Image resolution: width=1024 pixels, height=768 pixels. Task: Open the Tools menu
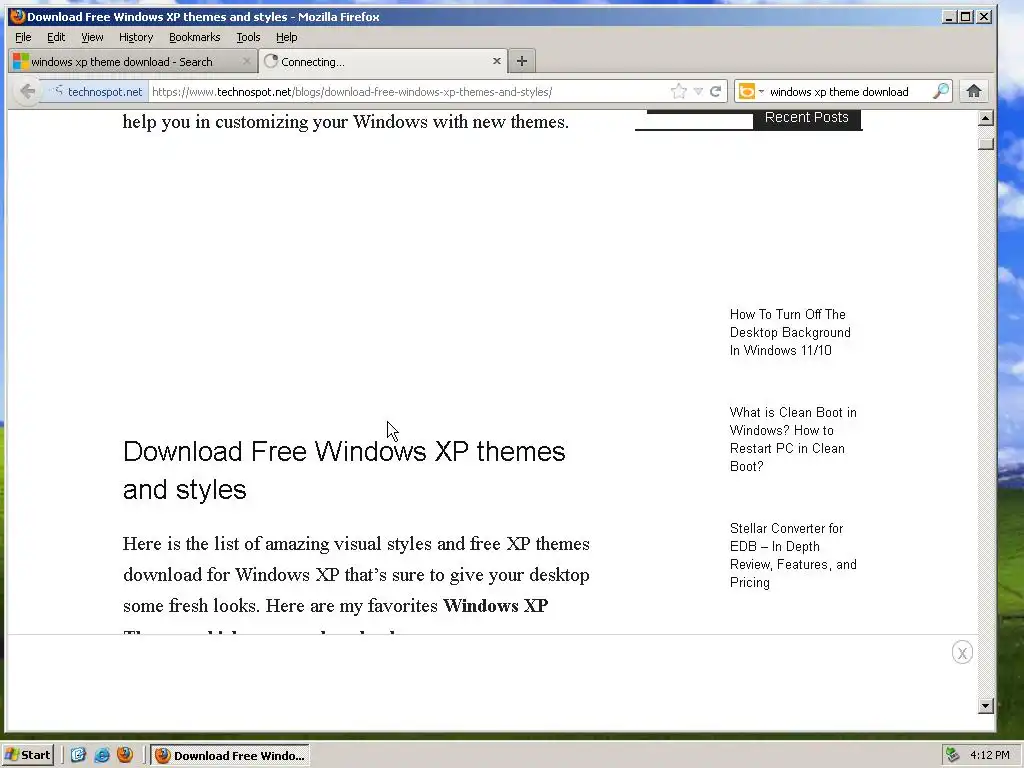[x=248, y=37]
